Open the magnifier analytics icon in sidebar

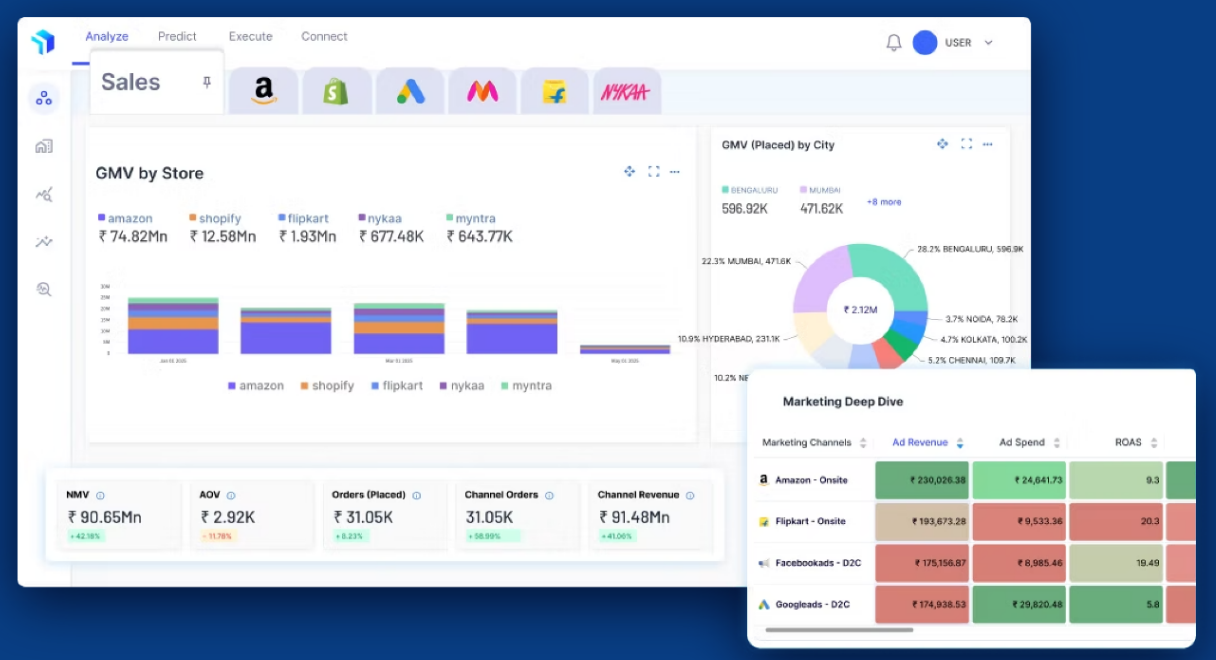pos(43,289)
